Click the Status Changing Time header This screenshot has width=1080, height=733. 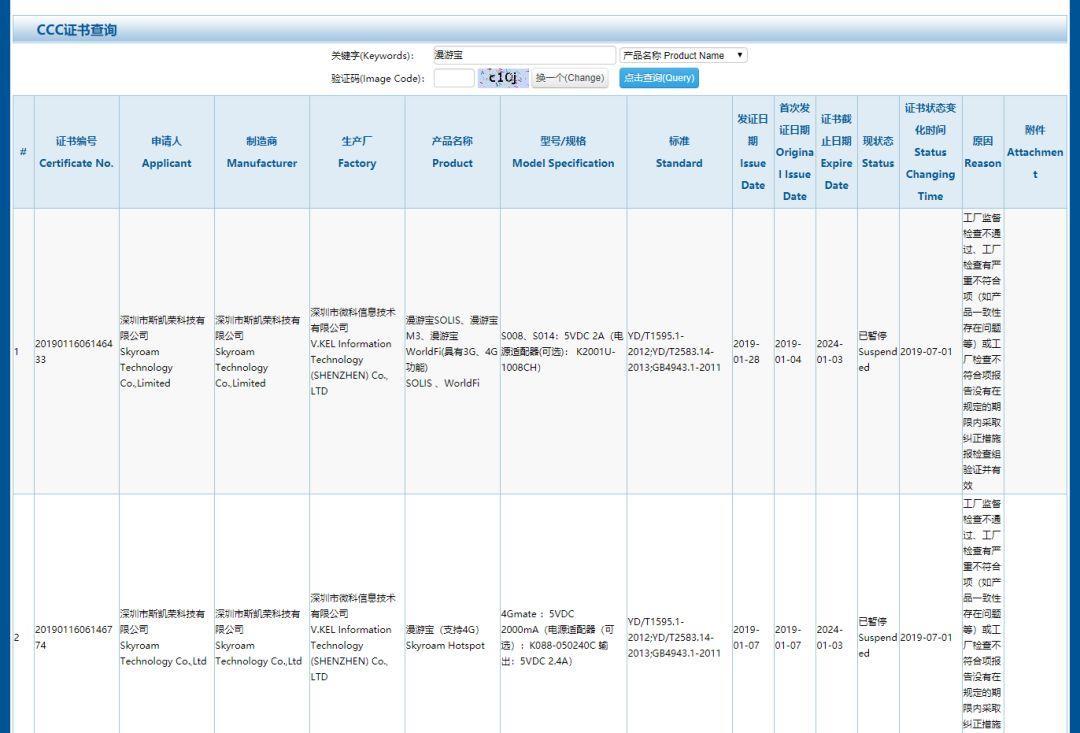930,152
